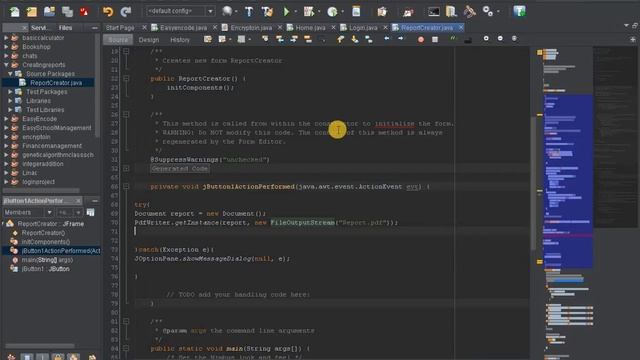The width and height of the screenshot is (640, 360).
Task: Click the Undo arrow icon
Action: (x=108, y=11)
